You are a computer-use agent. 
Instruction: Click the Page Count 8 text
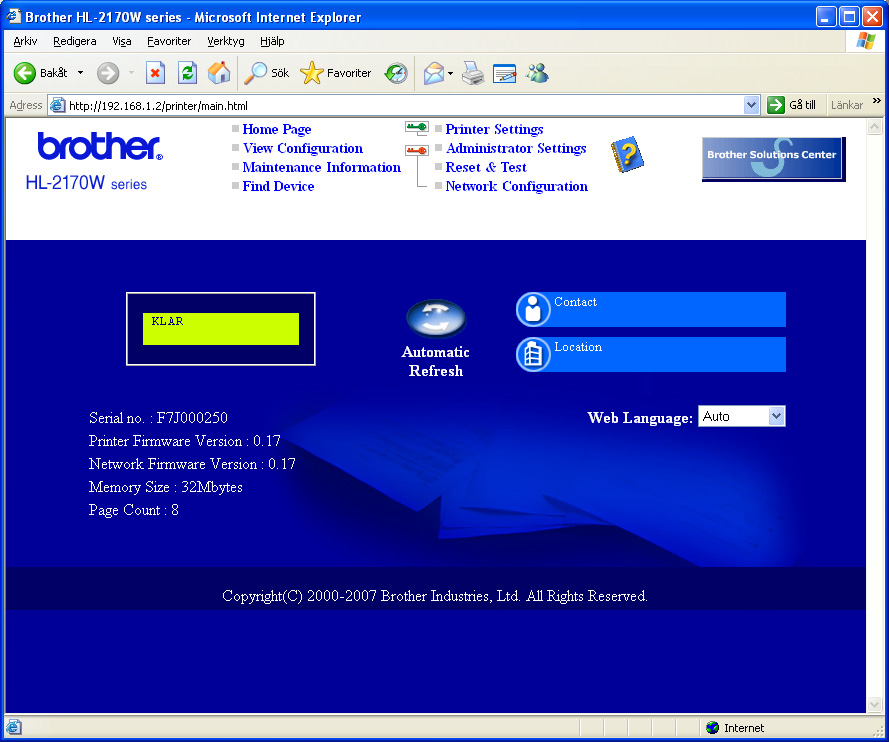pyautogui.click(x=134, y=510)
